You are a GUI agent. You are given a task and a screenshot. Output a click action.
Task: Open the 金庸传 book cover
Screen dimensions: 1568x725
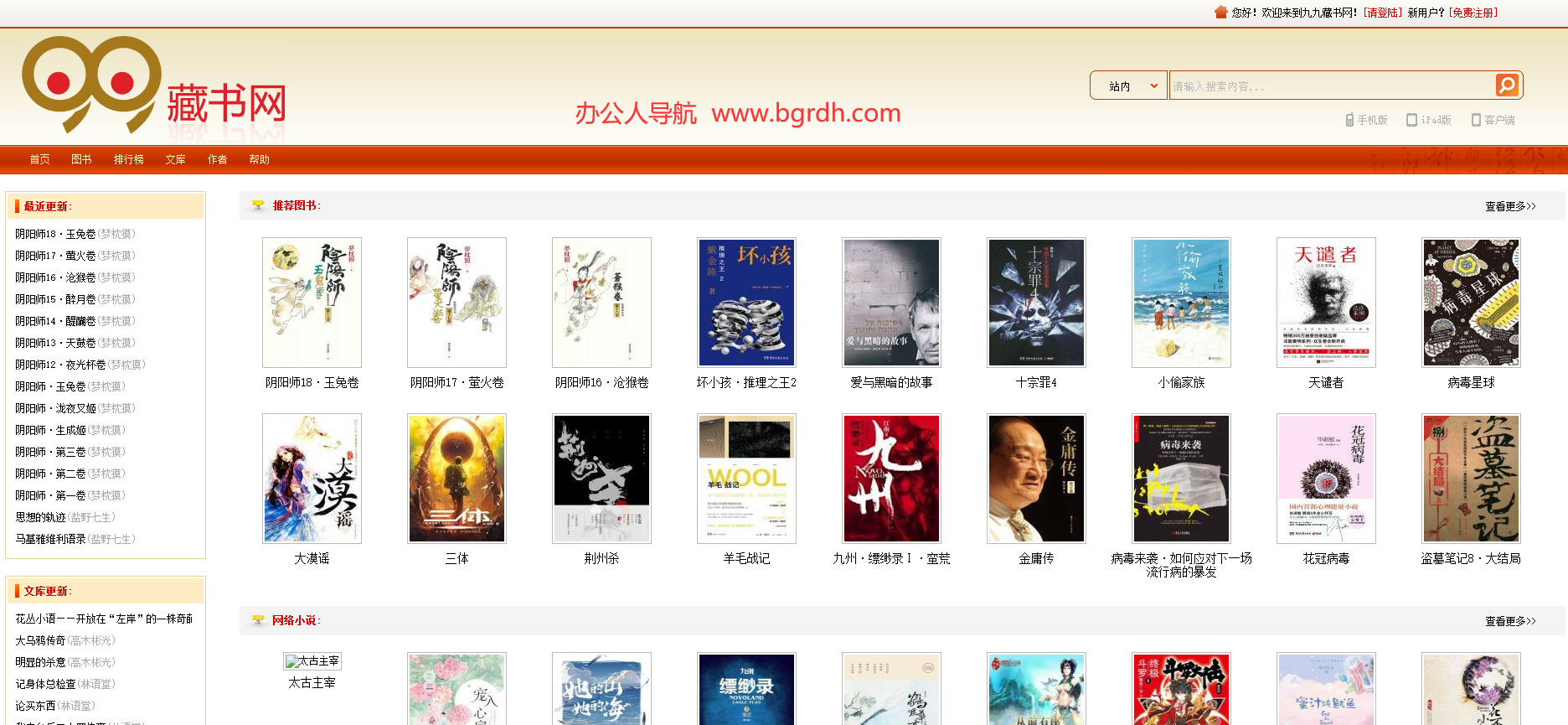[x=1036, y=479]
